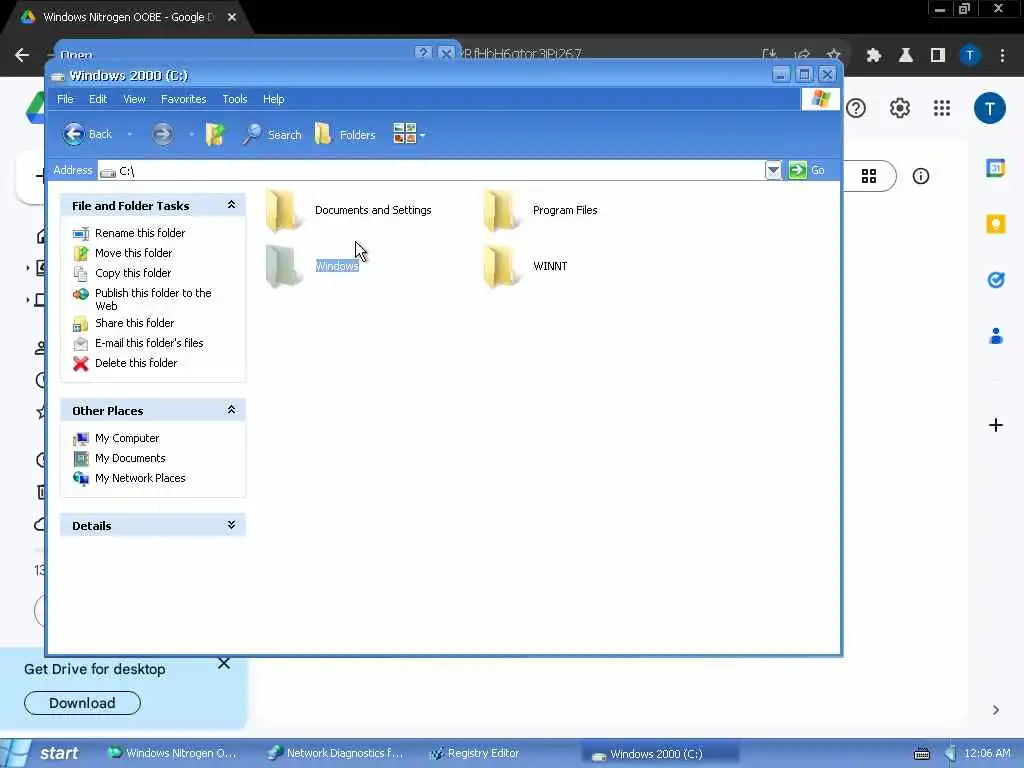Open the Drive view details info icon
The height and width of the screenshot is (768, 1024).
click(x=921, y=176)
